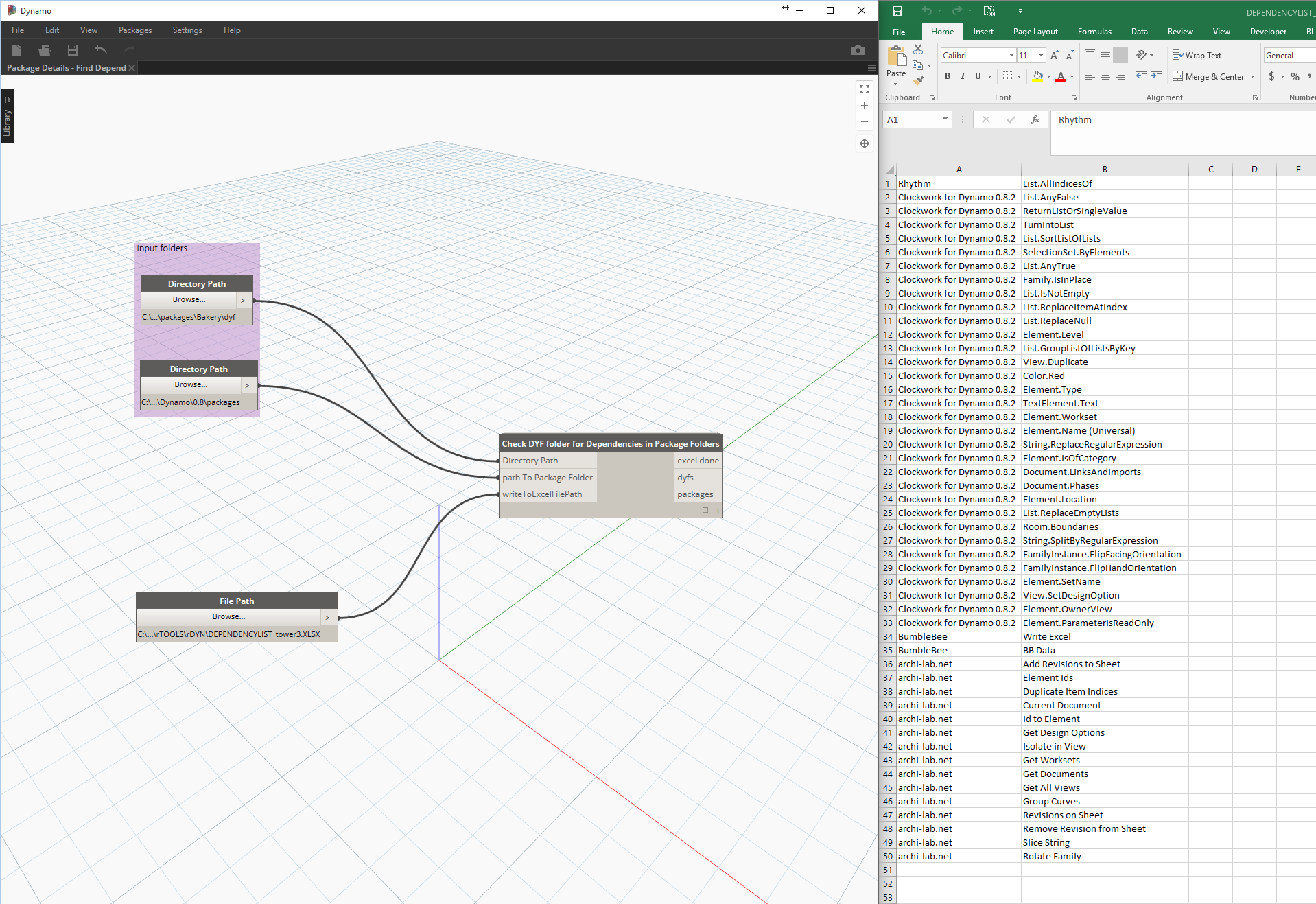This screenshot has width=1316, height=904.
Task: Toggle Italic formatting in Excel
Action: coord(963,76)
